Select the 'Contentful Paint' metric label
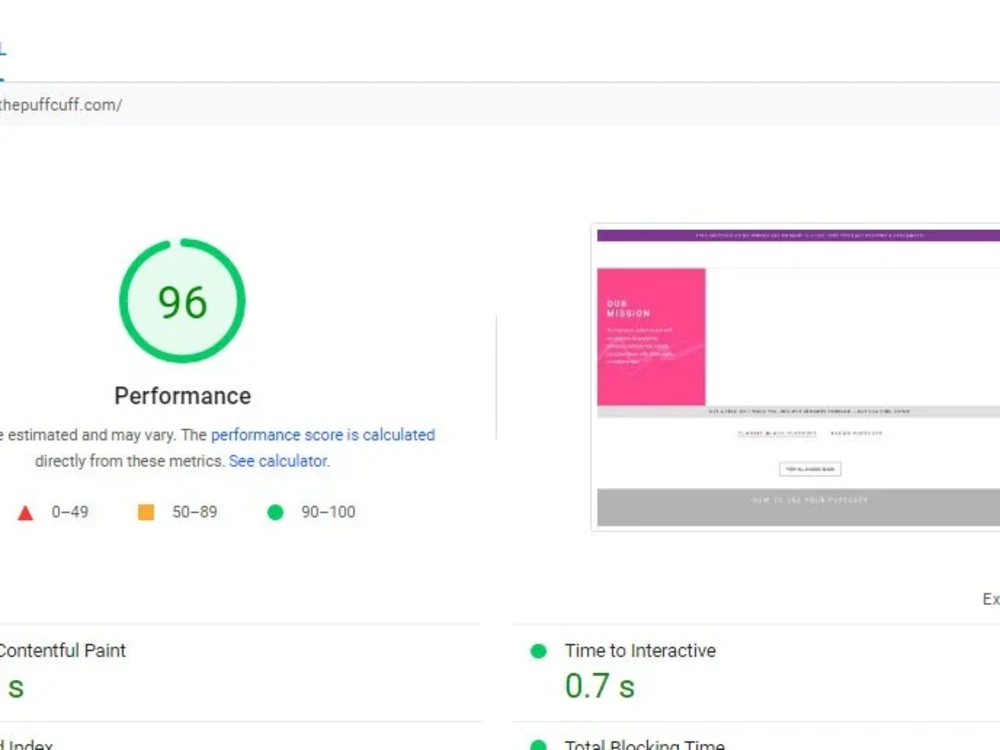Screen dimensions: 1000x750 [x=62, y=651]
